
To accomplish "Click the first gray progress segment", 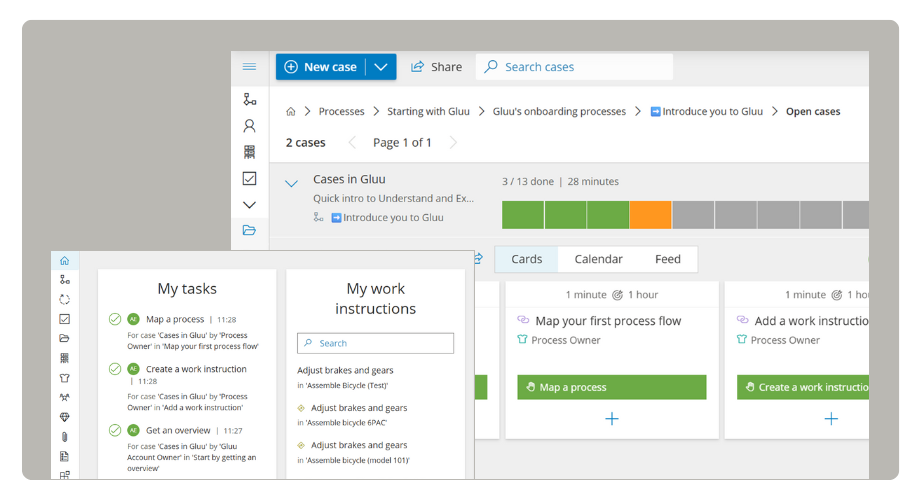I will click(x=694, y=215).
